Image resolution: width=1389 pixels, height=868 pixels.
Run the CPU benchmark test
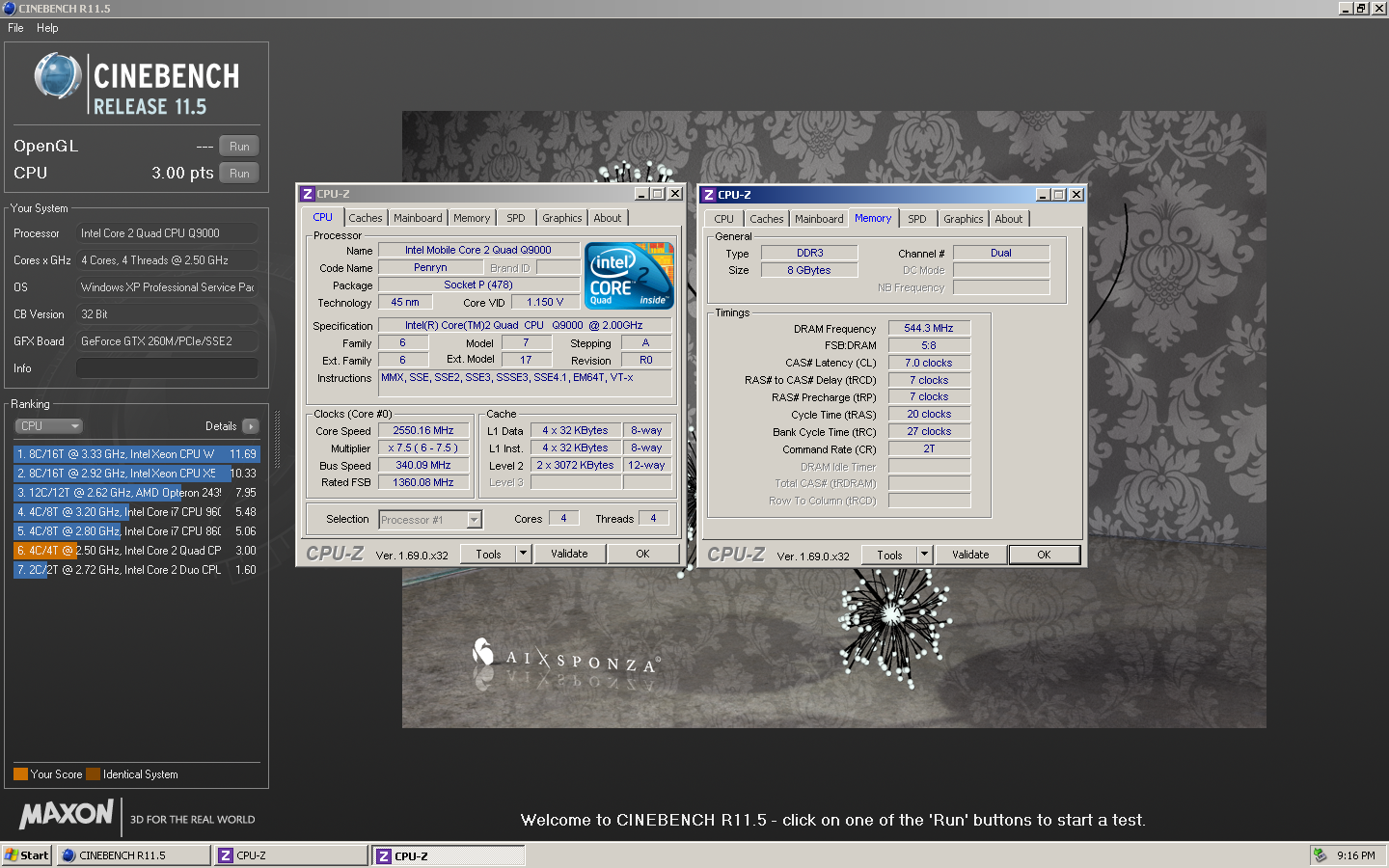(x=239, y=174)
